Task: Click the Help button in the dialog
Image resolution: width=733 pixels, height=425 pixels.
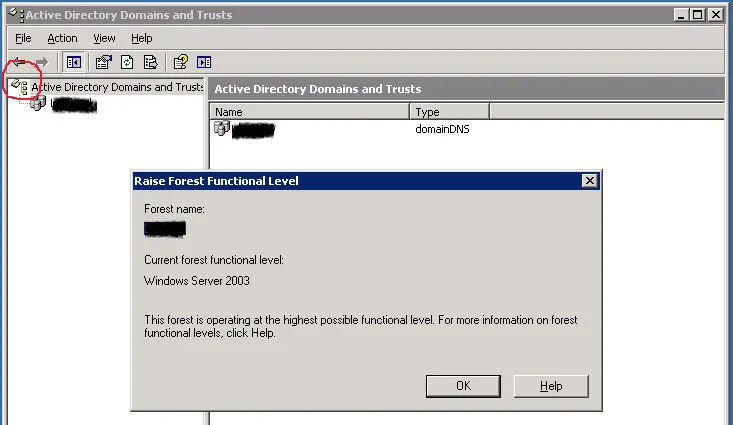Action: tap(551, 386)
